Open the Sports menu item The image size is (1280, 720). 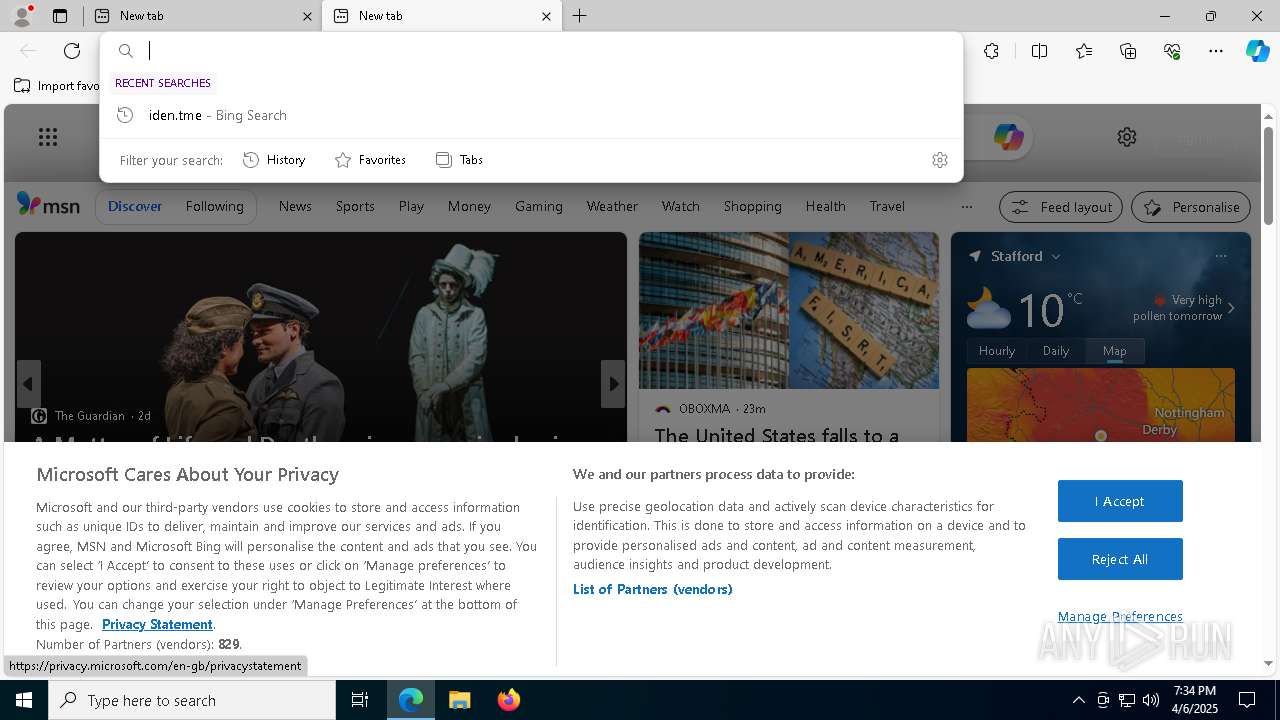point(355,206)
